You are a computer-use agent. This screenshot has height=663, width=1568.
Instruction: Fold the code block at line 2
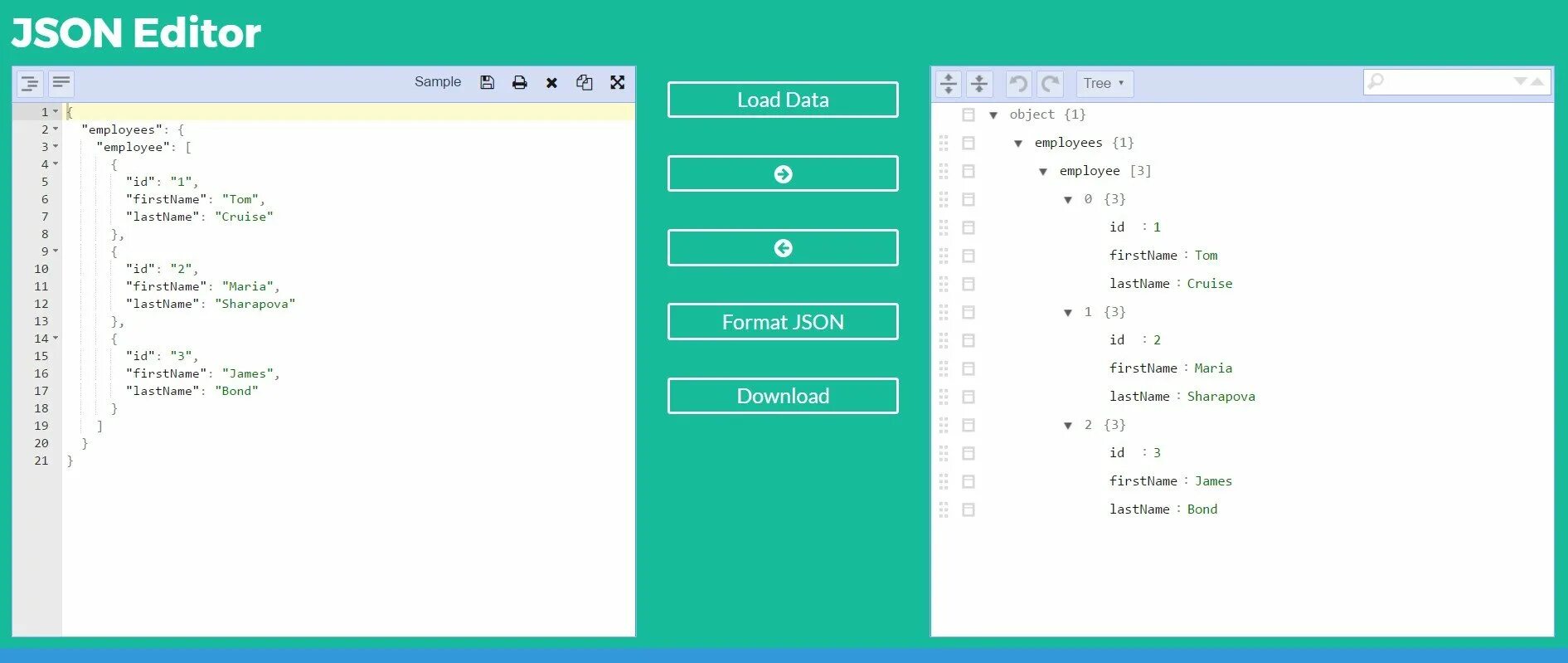[x=56, y=129]
